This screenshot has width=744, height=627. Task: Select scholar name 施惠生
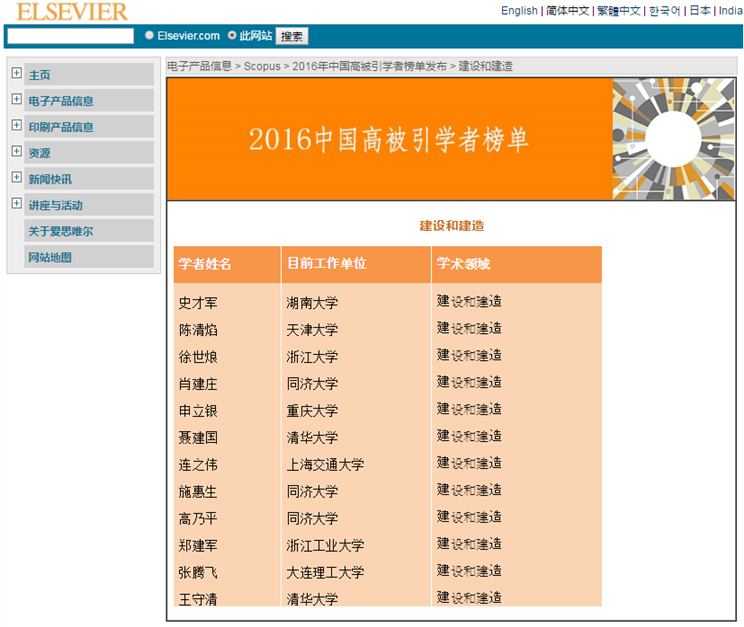pyautogui.click(x=198, y=492)
